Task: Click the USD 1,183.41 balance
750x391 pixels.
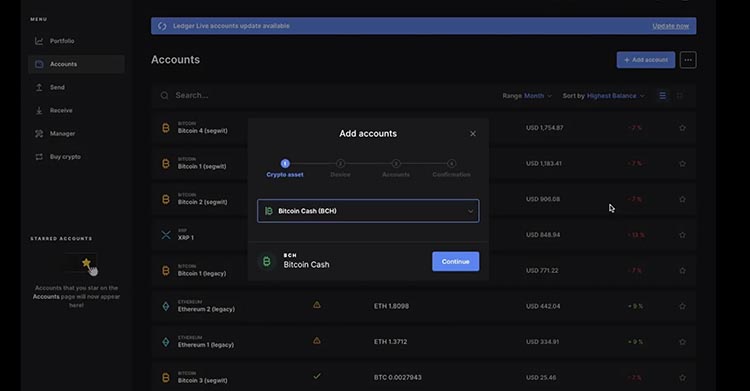Action: (x=544, y=164)
